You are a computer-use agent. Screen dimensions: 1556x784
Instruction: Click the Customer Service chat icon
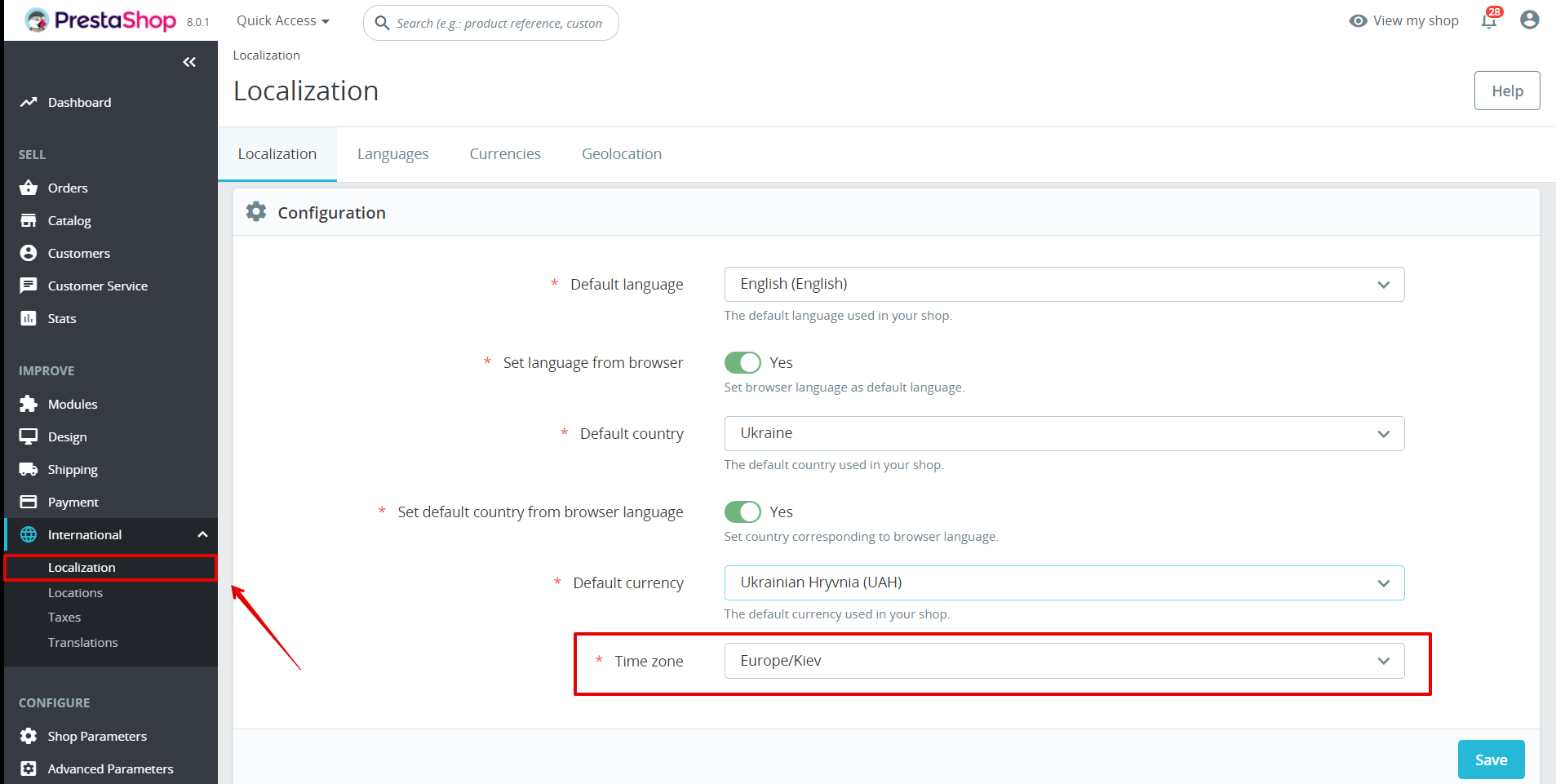coord(29,286)
